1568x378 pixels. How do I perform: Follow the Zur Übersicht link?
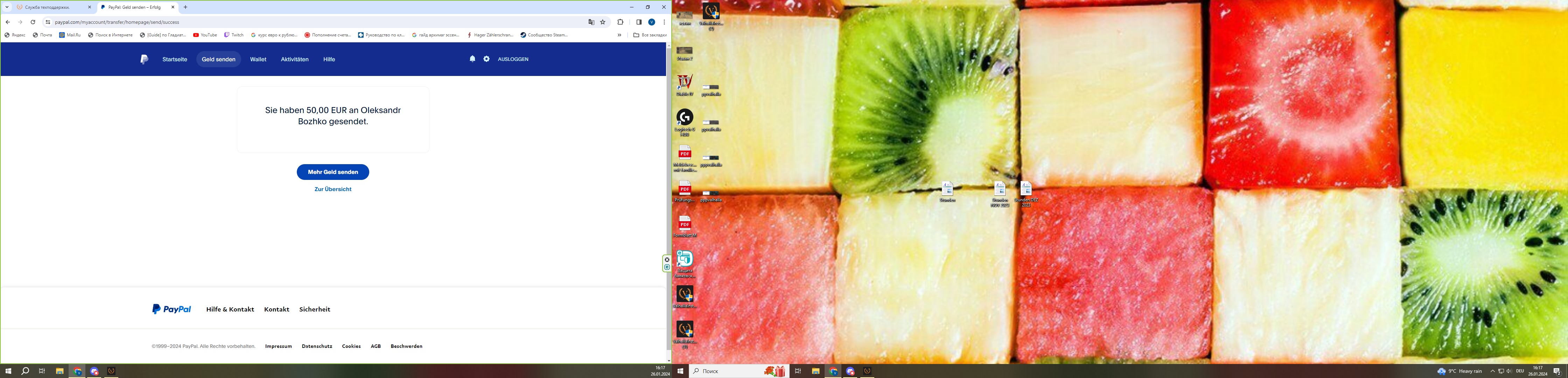pos(333,189)
